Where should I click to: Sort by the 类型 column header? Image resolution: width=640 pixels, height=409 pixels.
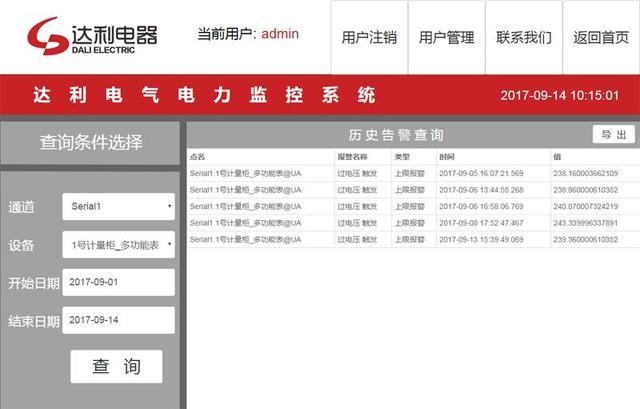[402, 157]
